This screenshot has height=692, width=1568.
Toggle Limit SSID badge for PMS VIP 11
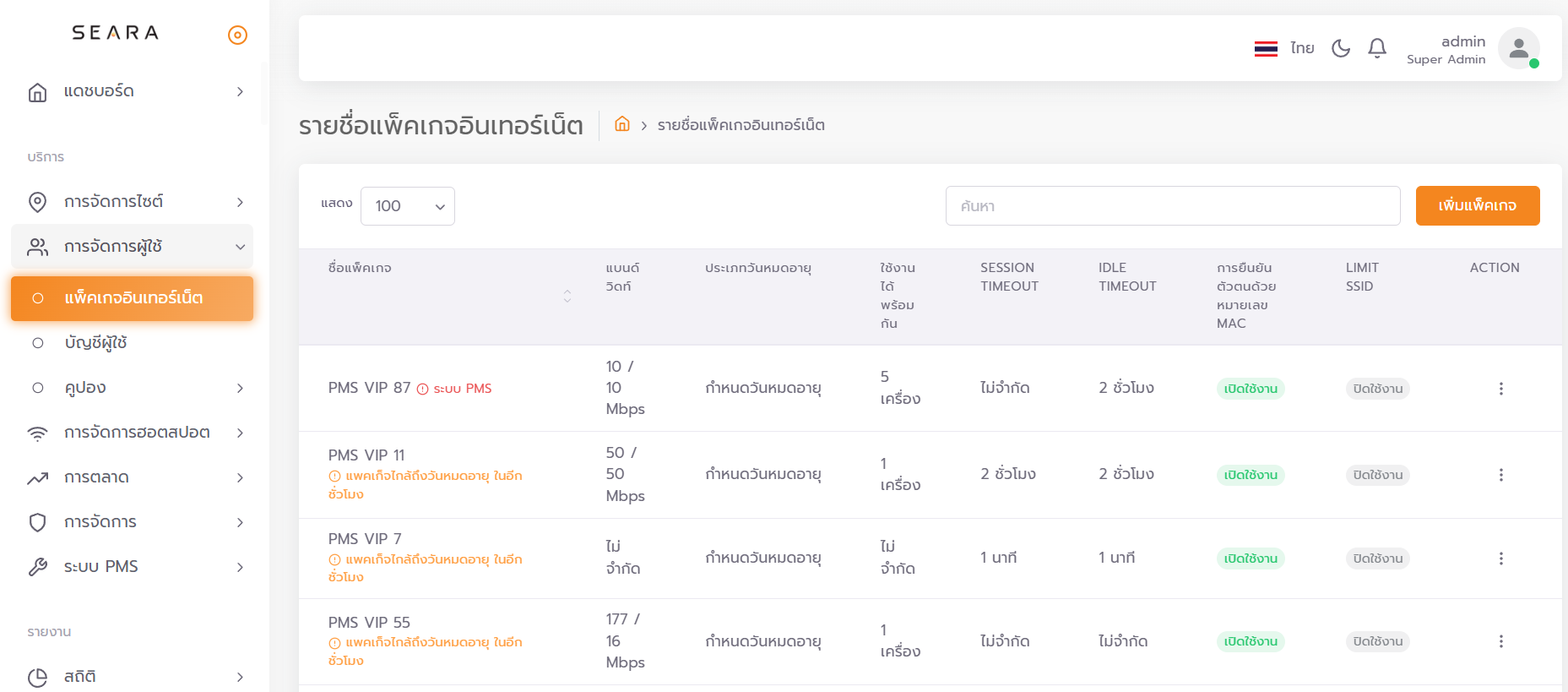[x=1377, y=475]
